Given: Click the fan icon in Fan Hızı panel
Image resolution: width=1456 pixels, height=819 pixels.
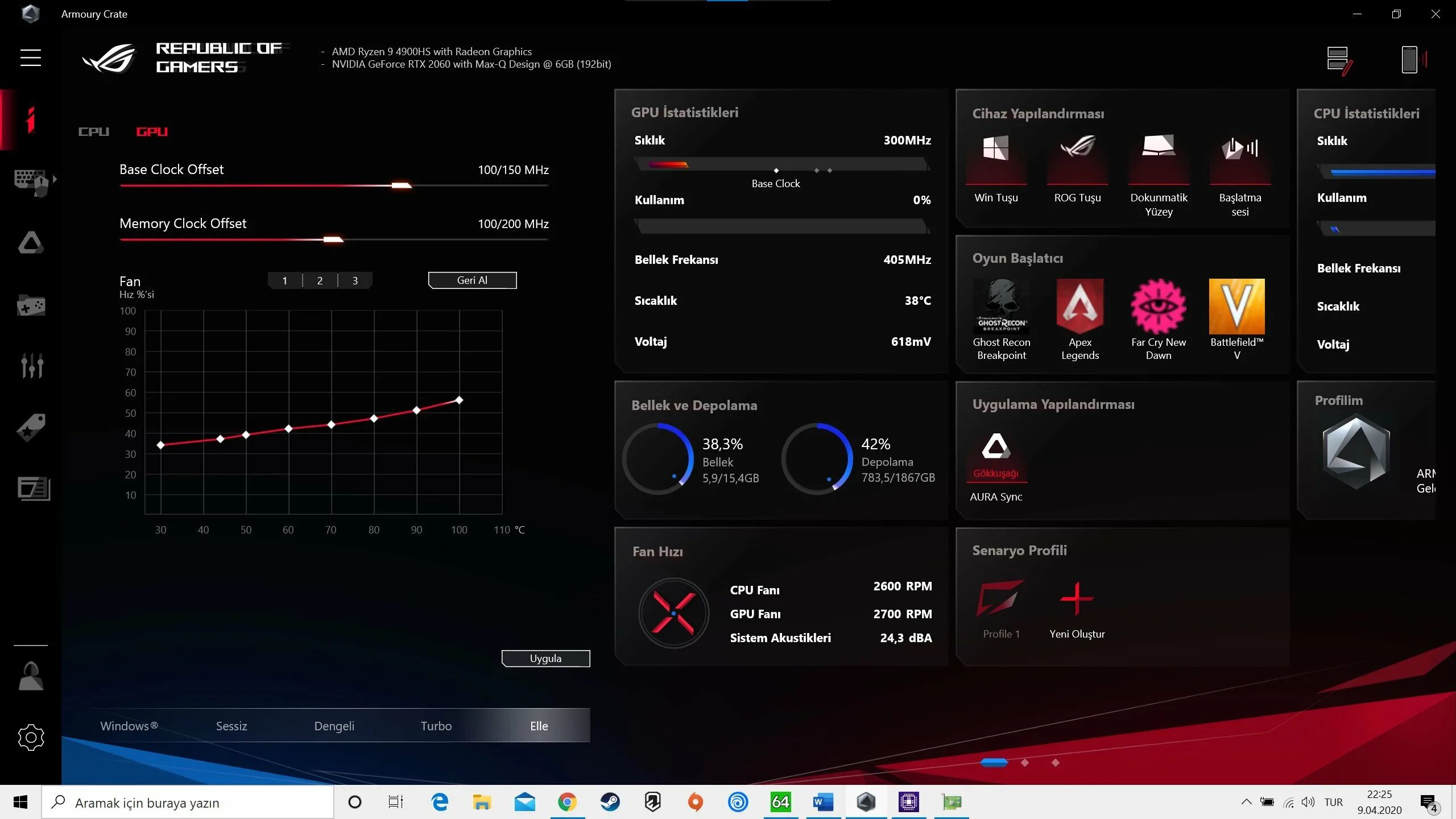Looking at the screenshot, I should click(673, 613).
